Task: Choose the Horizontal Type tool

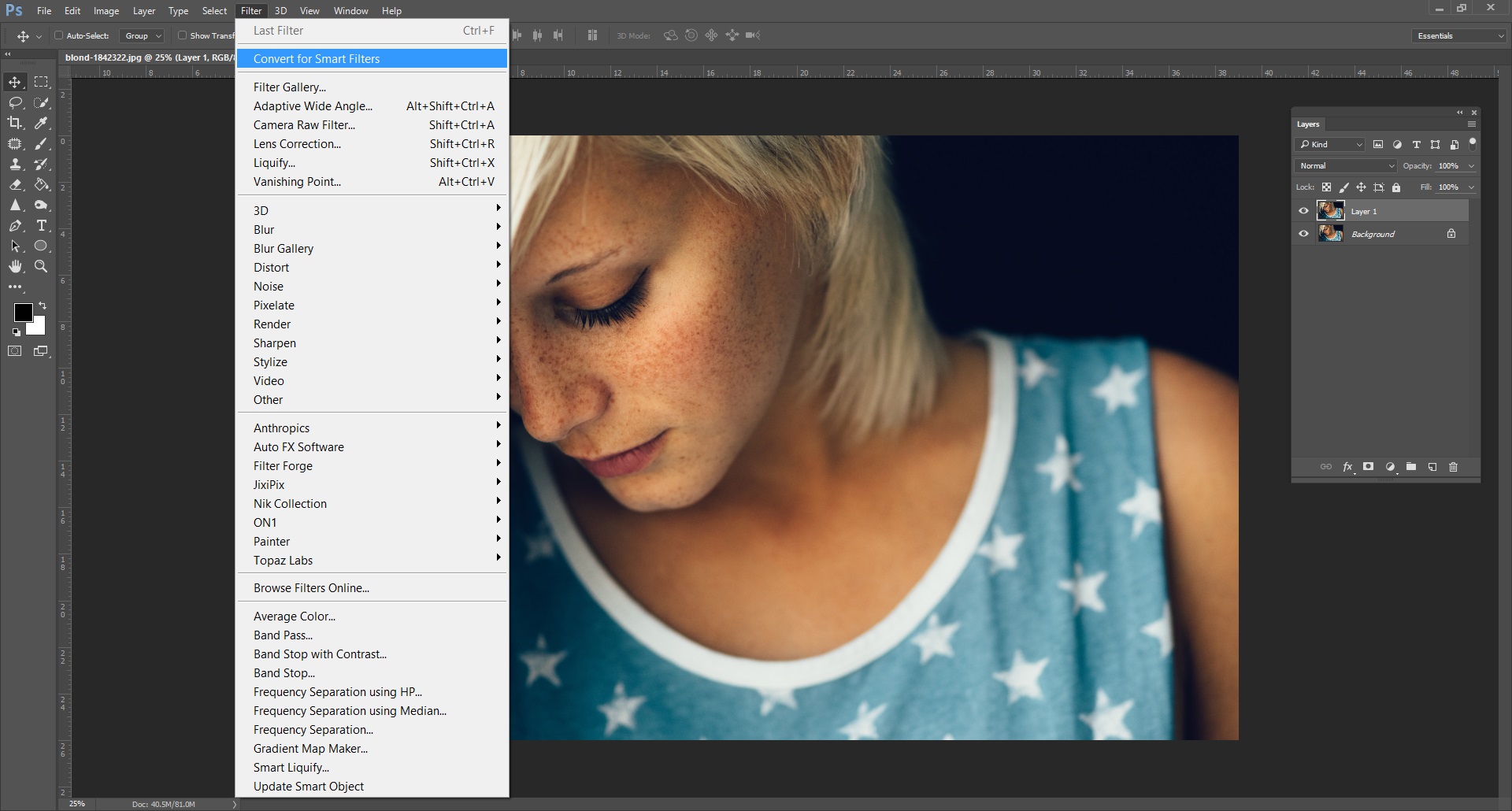Action: [x=42, y=225]
